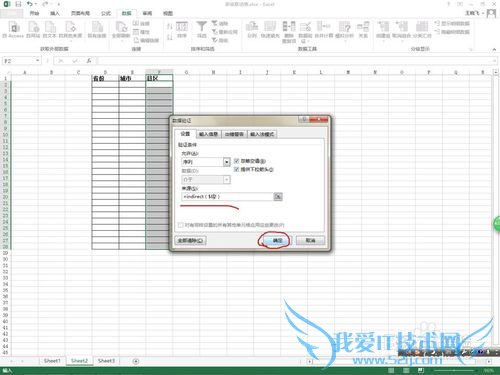
Task: Click the Clear filter (清除) icon
Action: (220, 23)
